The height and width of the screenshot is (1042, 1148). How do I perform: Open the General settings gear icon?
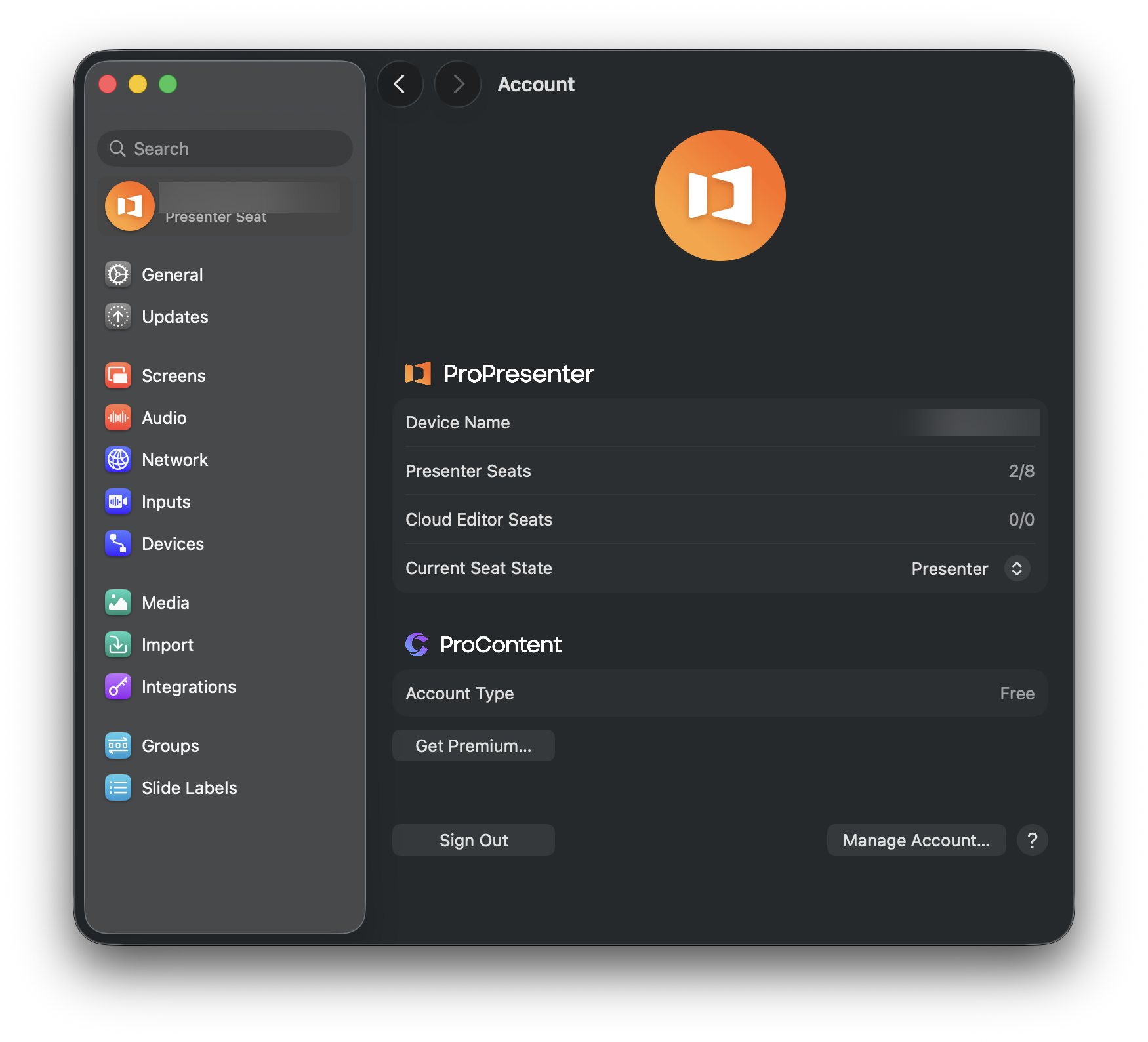(118, 274)
